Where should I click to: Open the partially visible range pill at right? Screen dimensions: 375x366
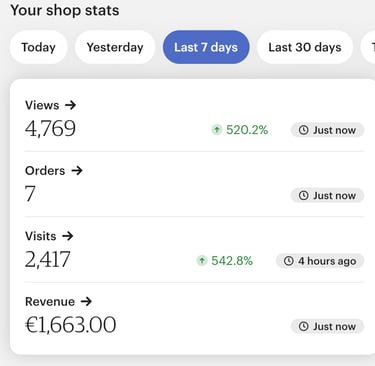[368, 47]
